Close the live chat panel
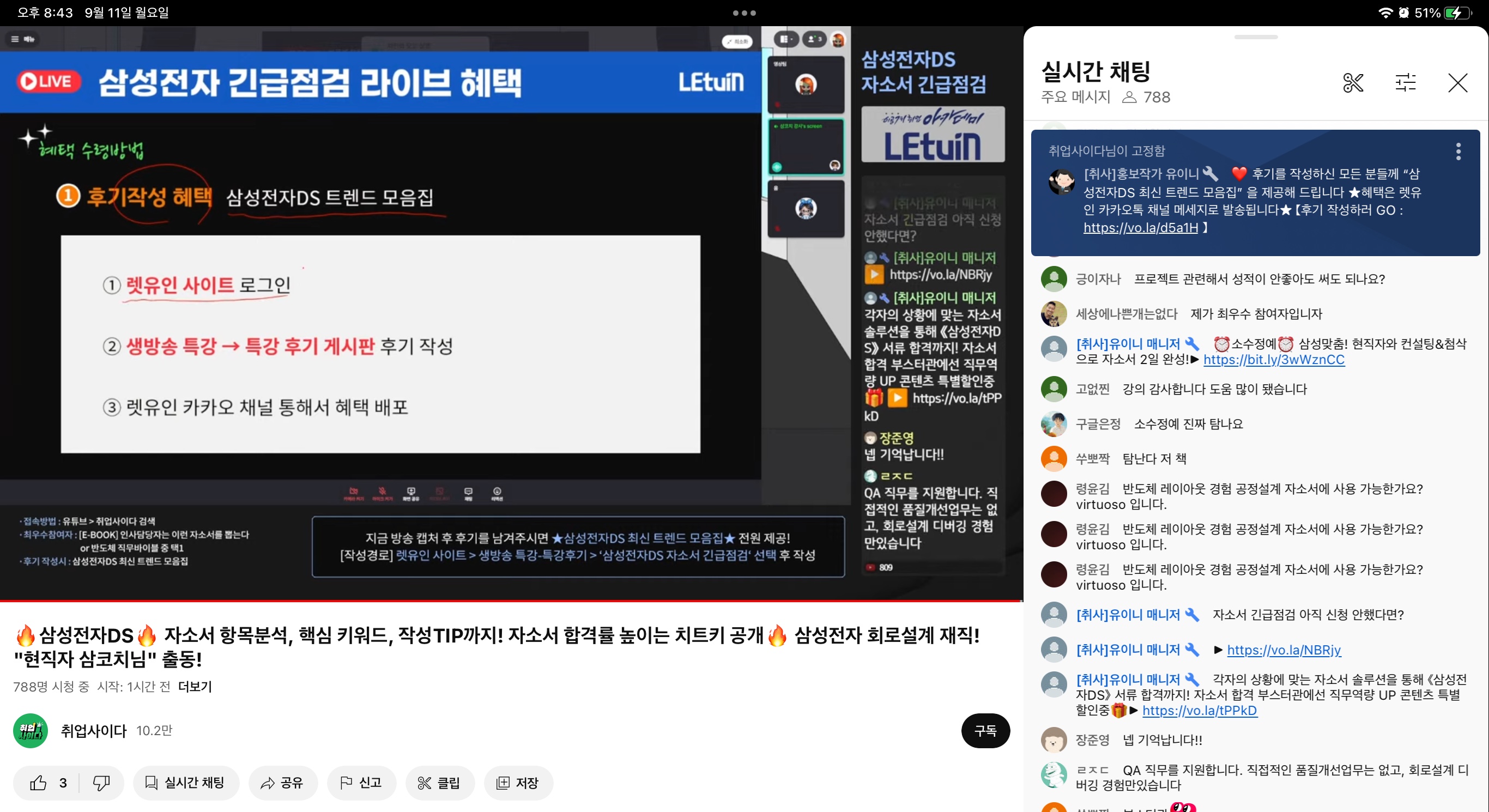Image resolution: width=1489 pixels, height=812 pixels. pyautogui.click(x=1458, y=83)
